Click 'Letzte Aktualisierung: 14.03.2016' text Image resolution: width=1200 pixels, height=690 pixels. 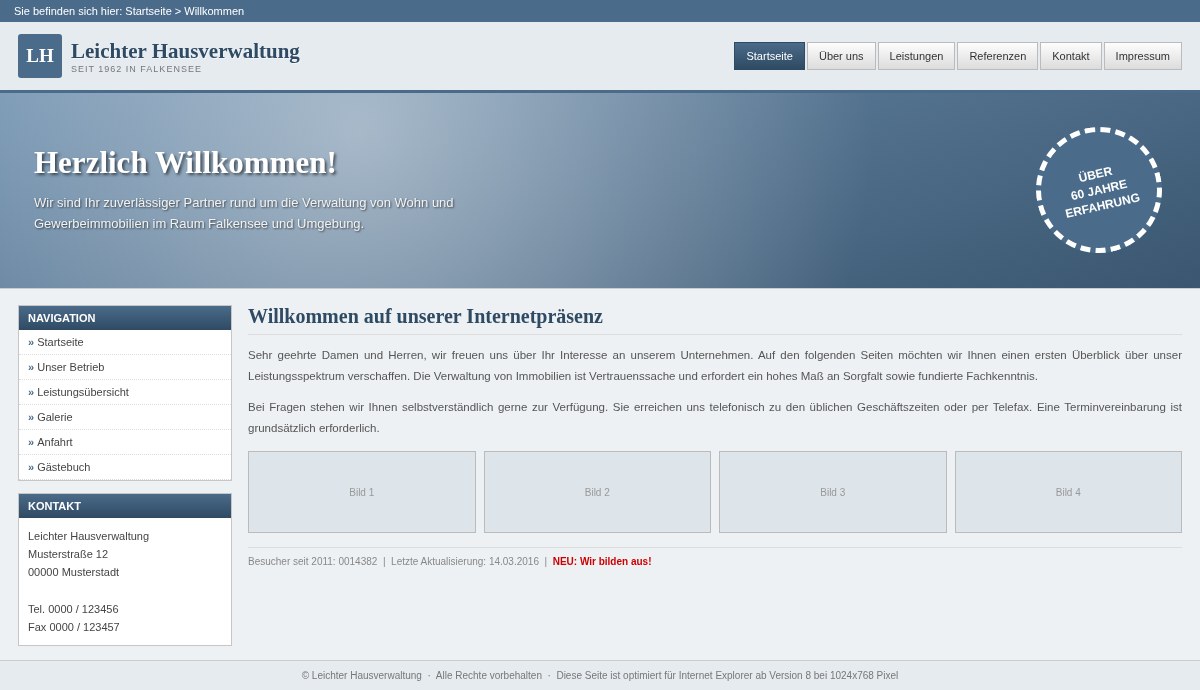tap(465, 562)
